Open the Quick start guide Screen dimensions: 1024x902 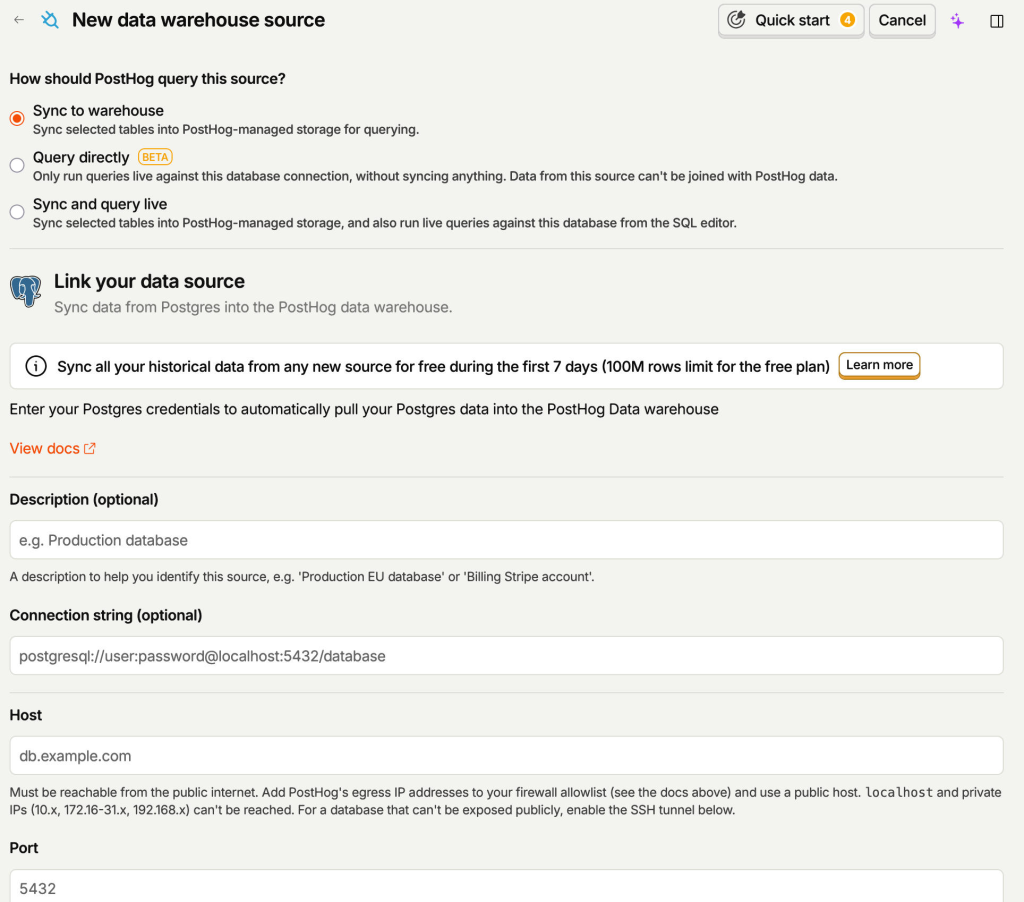[x=791, y=20]
